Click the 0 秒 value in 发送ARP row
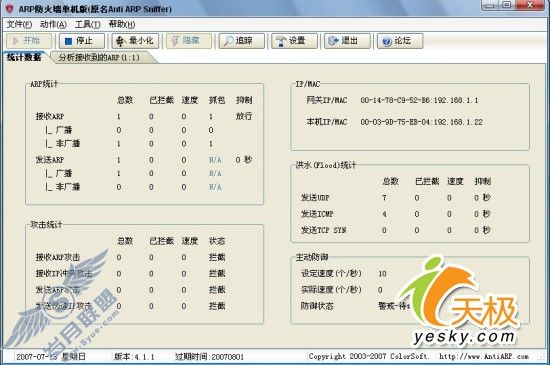This screenshot has width=550, height=365. pyautogui.click(x=244, y=160)
